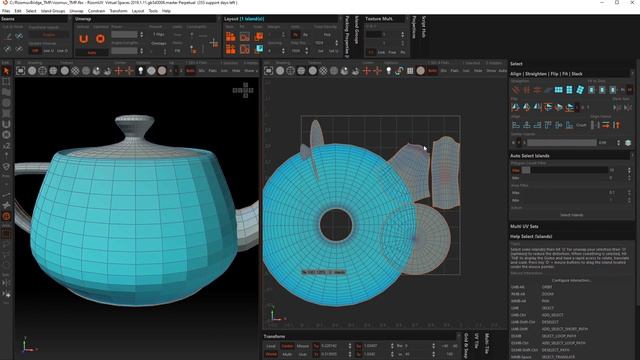
Task: Click Crush button in Align row
Action: 581,125
